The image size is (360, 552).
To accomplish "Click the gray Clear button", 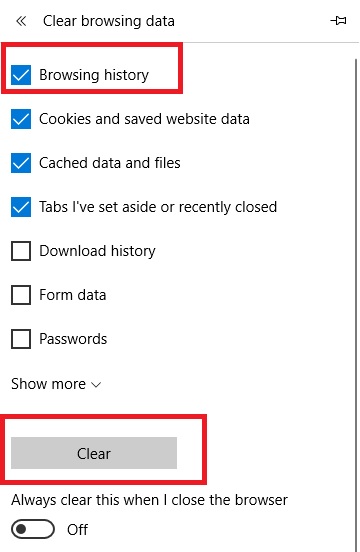I will [x=94, y=453].
